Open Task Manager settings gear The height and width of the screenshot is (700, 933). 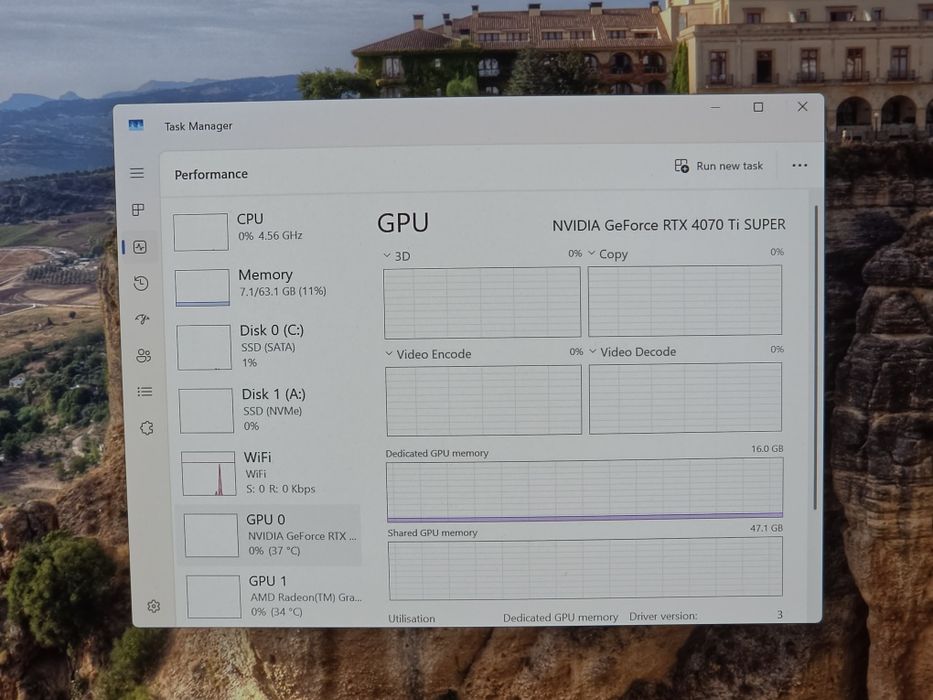(x=154, y=606)
